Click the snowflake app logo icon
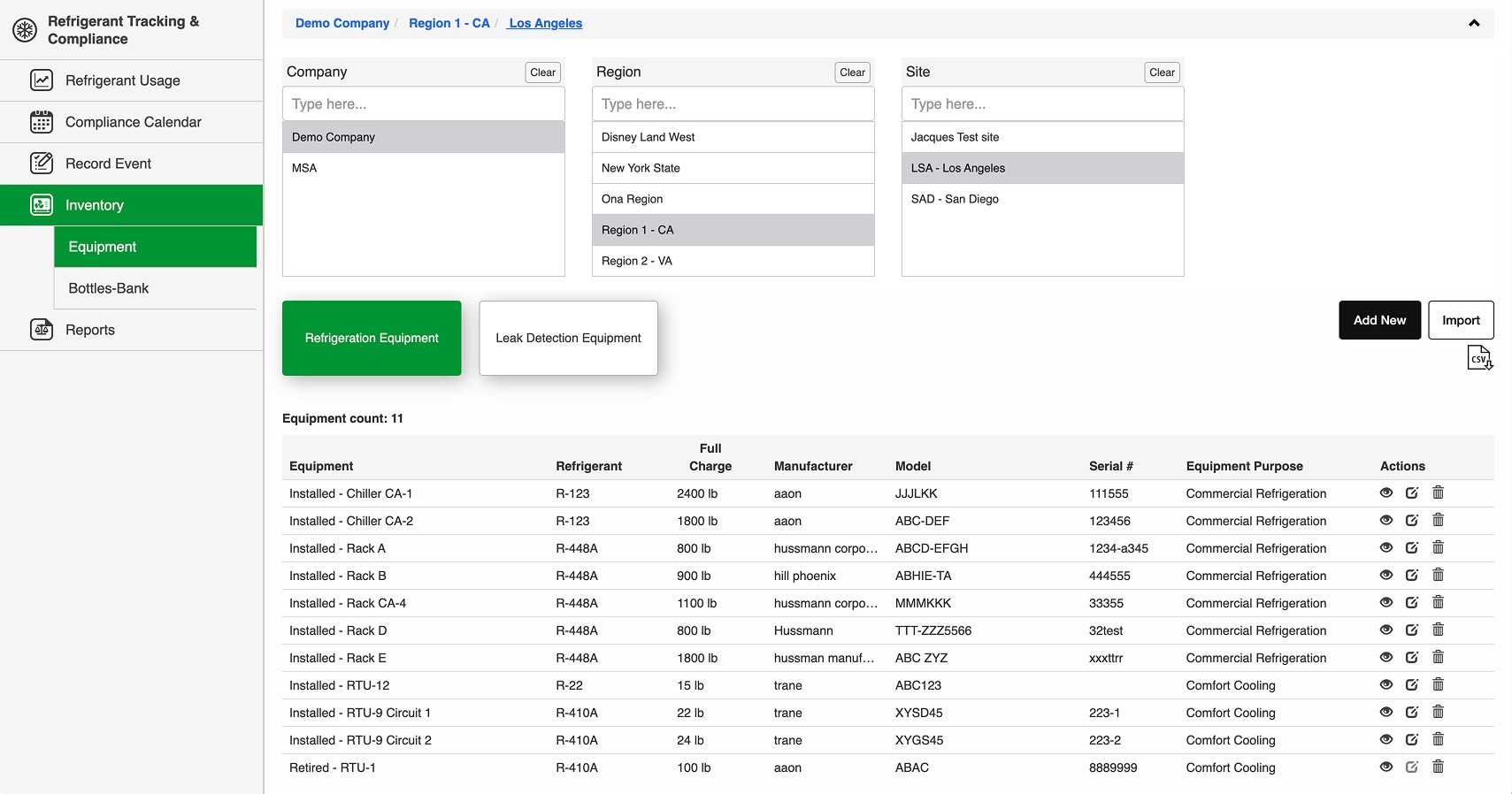The height and width of the screenshot is (794, 1512). click(x=25, y=30)
